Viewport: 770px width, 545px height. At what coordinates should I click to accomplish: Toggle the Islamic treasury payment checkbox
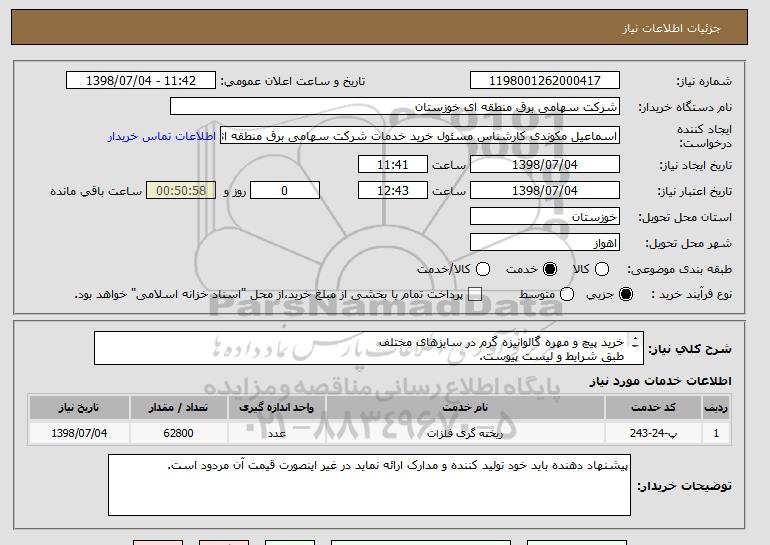click(475, 294)
